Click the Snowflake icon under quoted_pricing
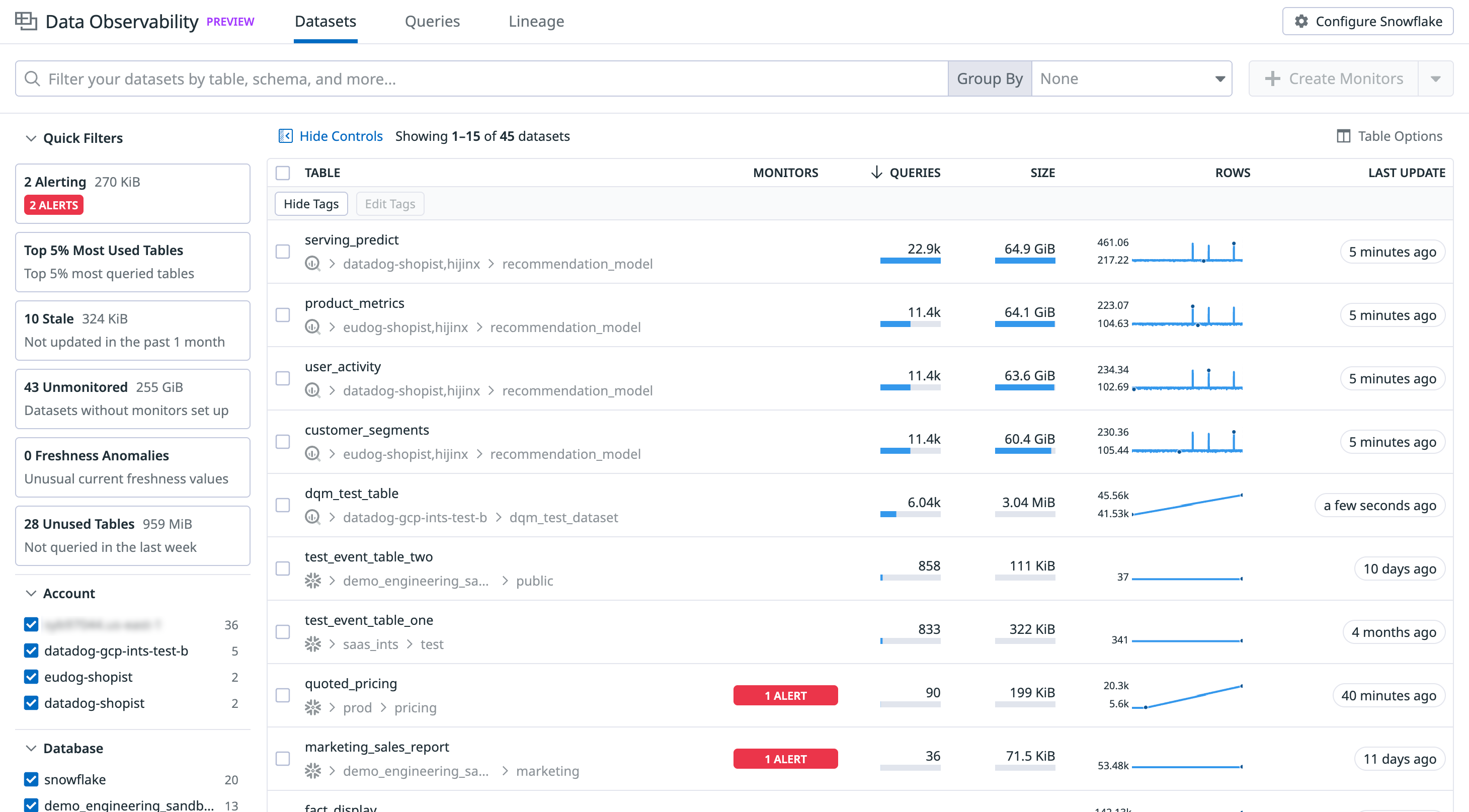The width and height of the screenshot is (1469, 812). [x=312, y=707]
